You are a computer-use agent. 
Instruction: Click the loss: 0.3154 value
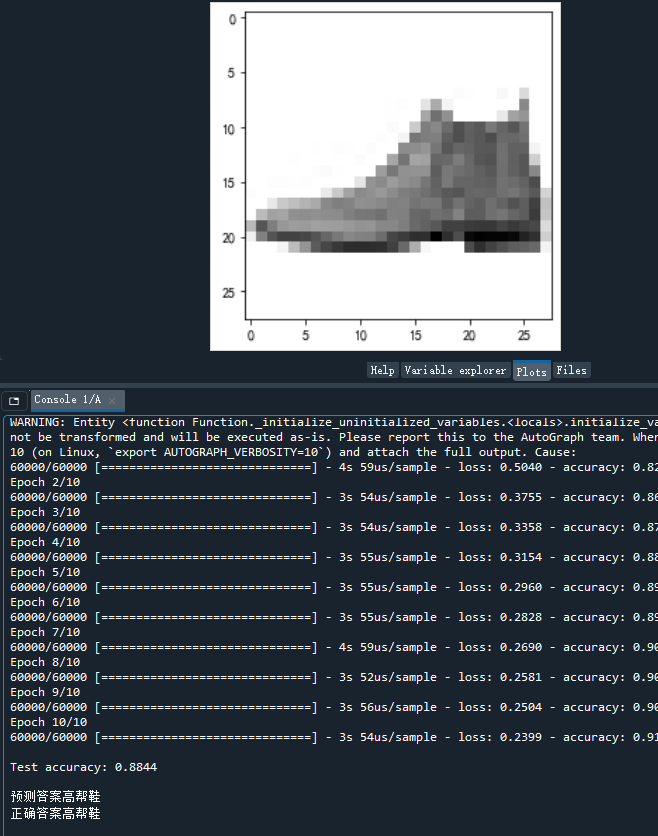click(x=500, y=557)
